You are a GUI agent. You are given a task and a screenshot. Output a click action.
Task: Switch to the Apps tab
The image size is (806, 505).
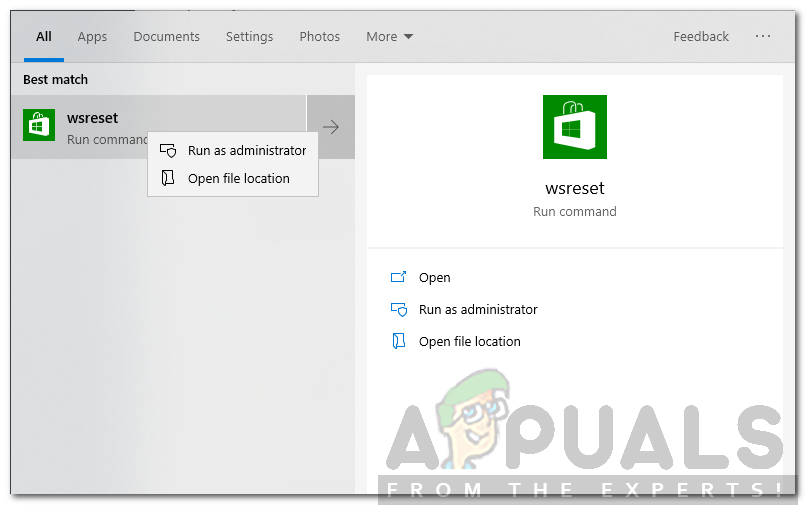(92, 37)
